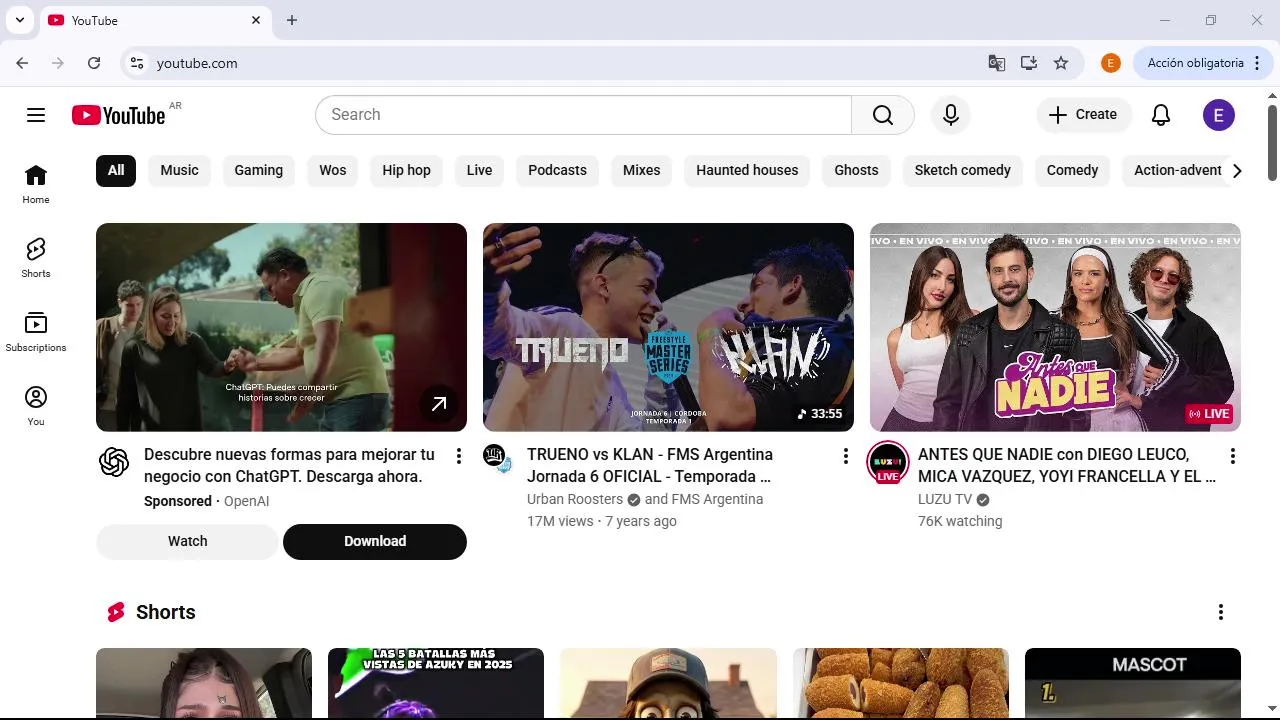Reload the page
This screenshot has height=720, width=1280.
[x=94, y=63]
